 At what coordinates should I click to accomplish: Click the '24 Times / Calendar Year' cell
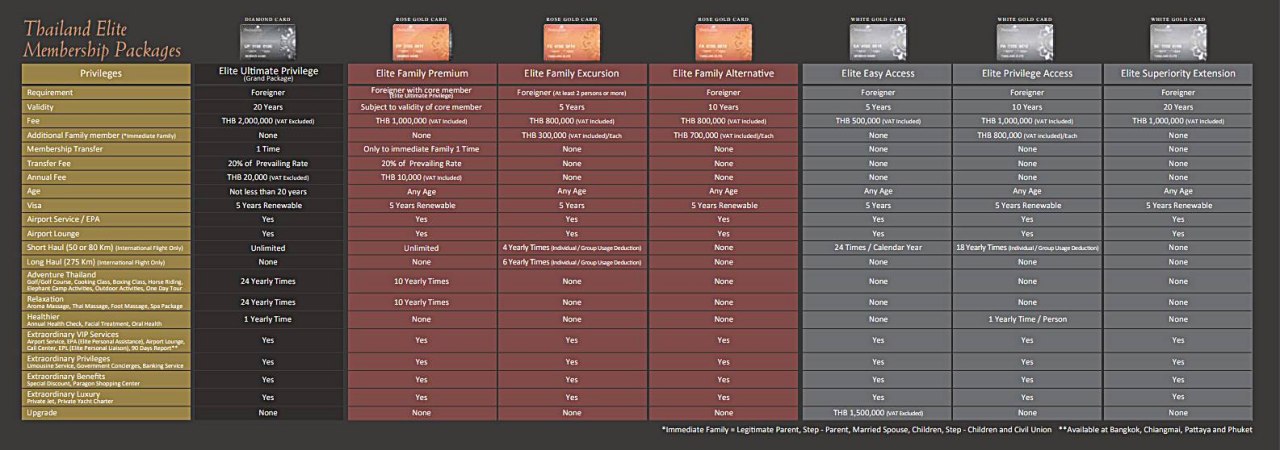coord(877,247)
